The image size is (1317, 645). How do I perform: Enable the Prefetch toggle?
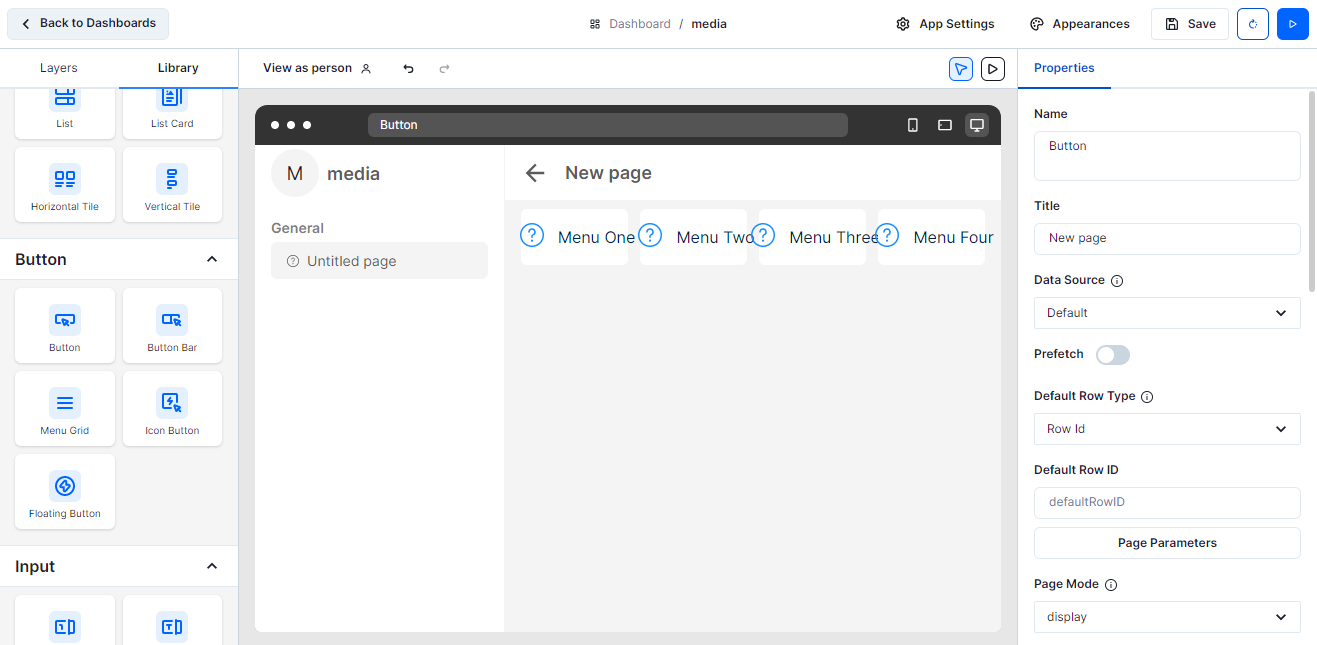pyautogui.click(x=1112, y=355)
